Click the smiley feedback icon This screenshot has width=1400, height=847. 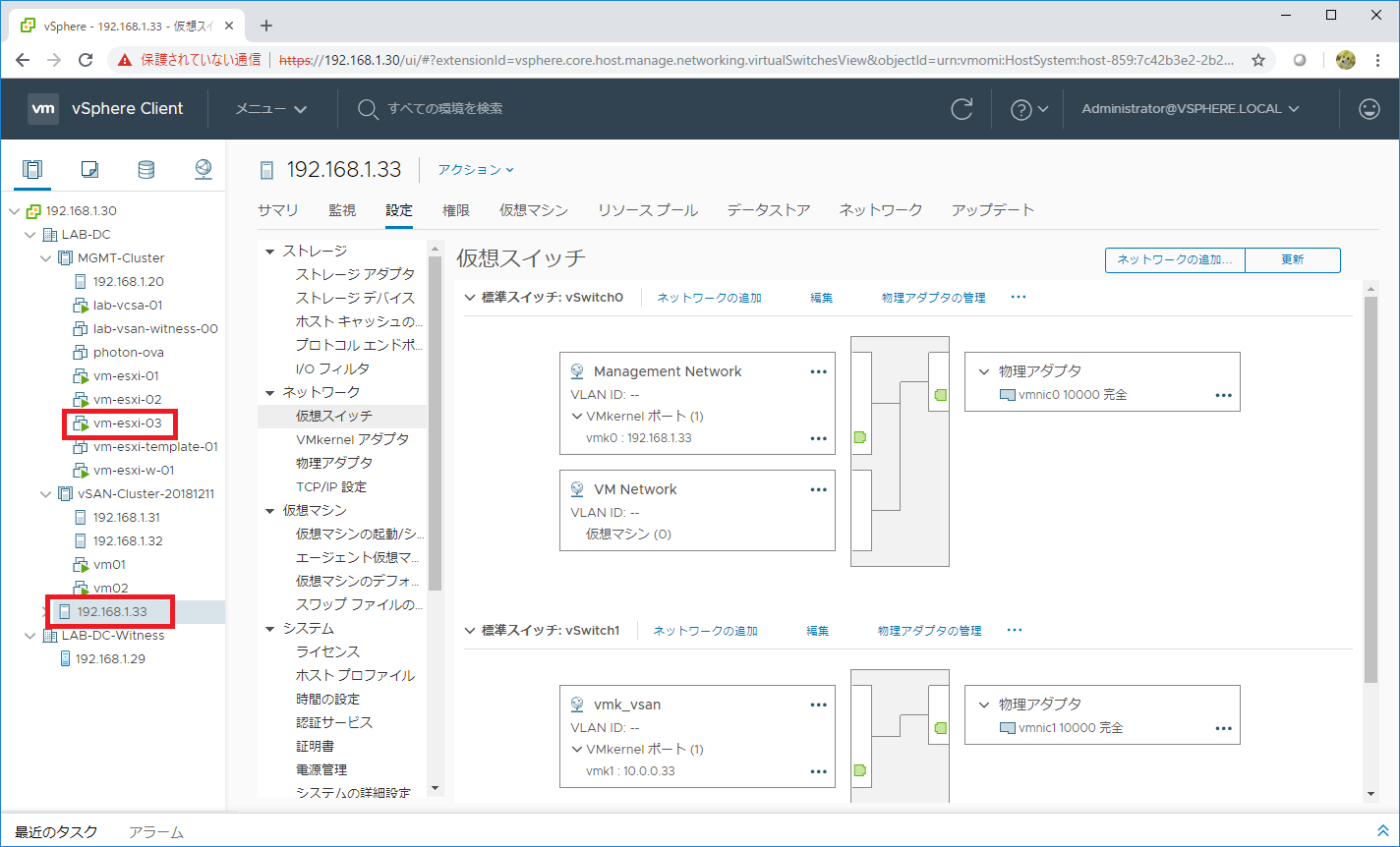tap(1370, 109)
